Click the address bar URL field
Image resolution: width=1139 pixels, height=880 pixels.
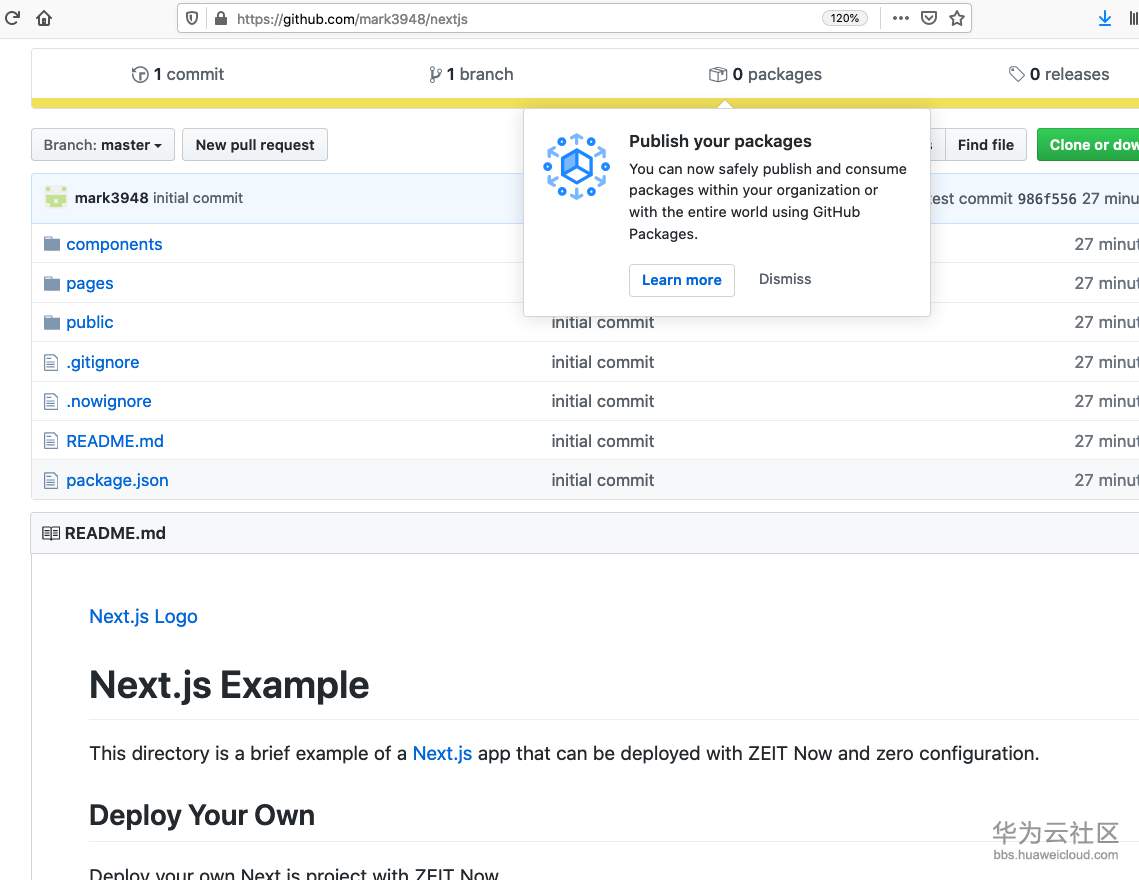coord(500,18)
